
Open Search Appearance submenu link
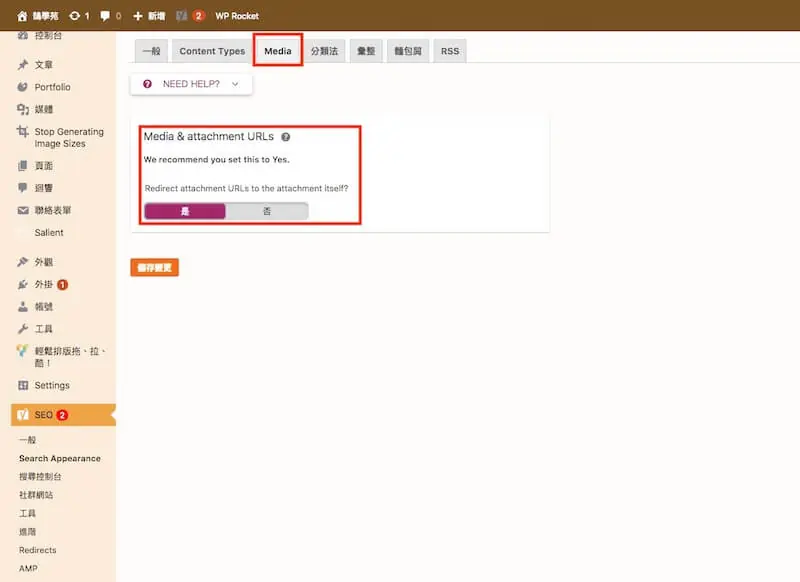(60, 459)
